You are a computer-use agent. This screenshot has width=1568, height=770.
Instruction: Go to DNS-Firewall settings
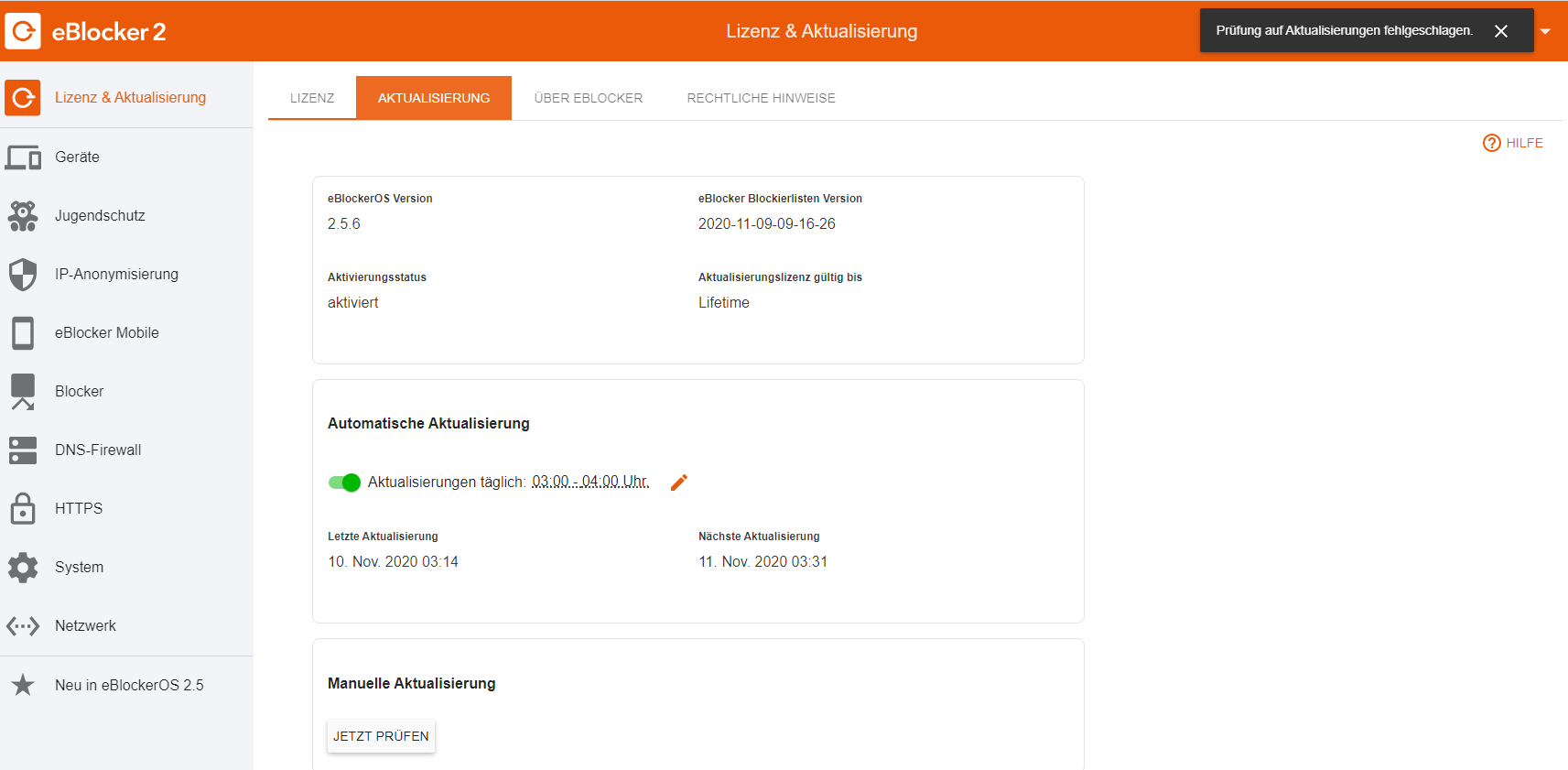(x=126, y=450)
